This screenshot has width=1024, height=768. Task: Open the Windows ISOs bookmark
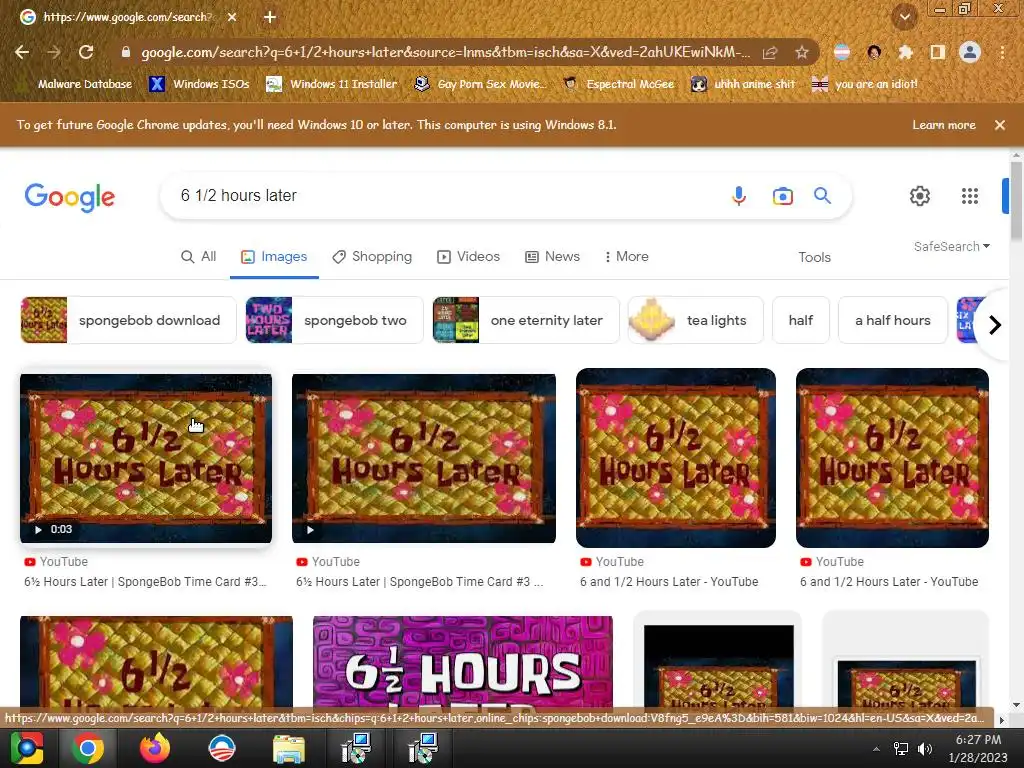[200, 84]
